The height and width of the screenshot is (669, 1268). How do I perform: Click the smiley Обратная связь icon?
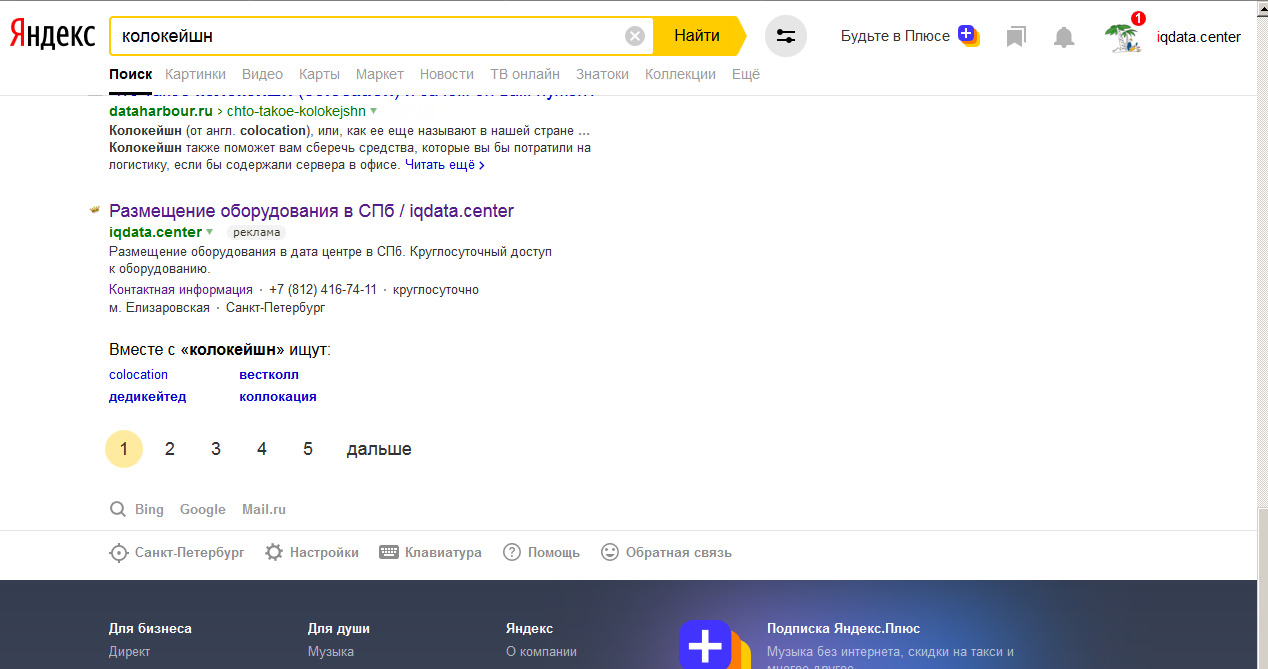[x=610, y=552]
